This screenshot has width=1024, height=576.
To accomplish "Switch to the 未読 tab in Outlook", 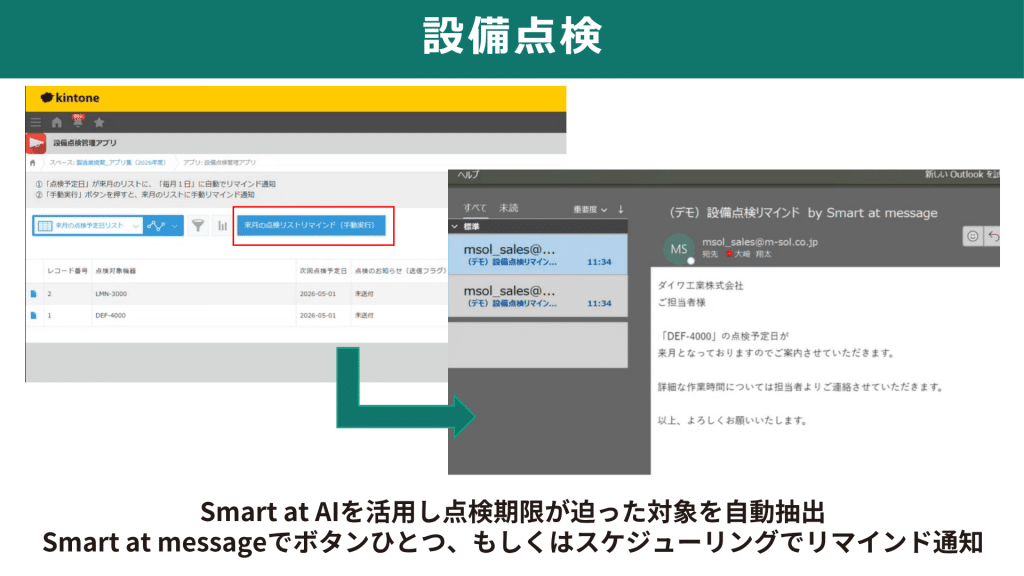I will pos(508,208).
